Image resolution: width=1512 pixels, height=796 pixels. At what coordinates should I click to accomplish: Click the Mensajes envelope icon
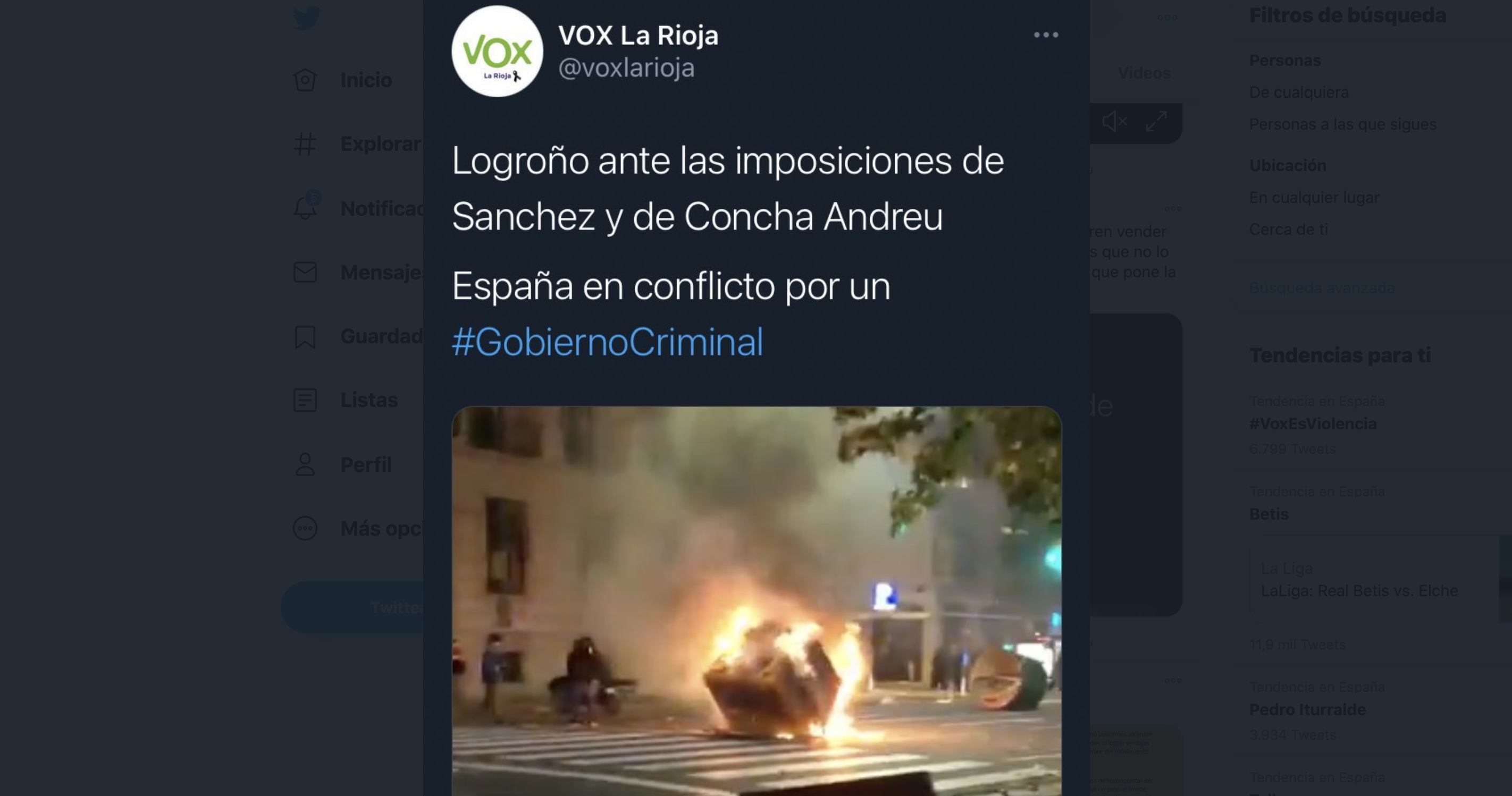pyautogui.click(x=305, y=272)
